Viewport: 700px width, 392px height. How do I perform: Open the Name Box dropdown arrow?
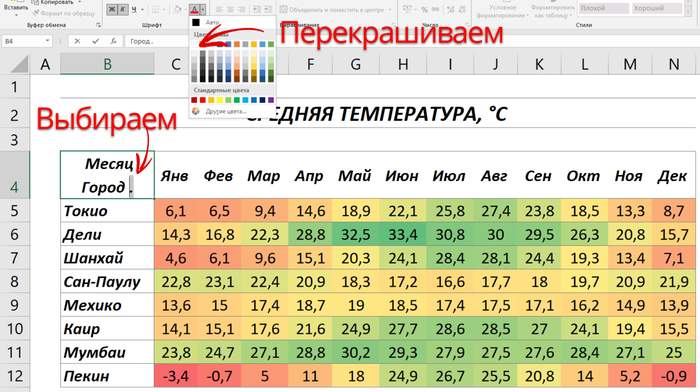pyautogui.click(x=47, y=41)
